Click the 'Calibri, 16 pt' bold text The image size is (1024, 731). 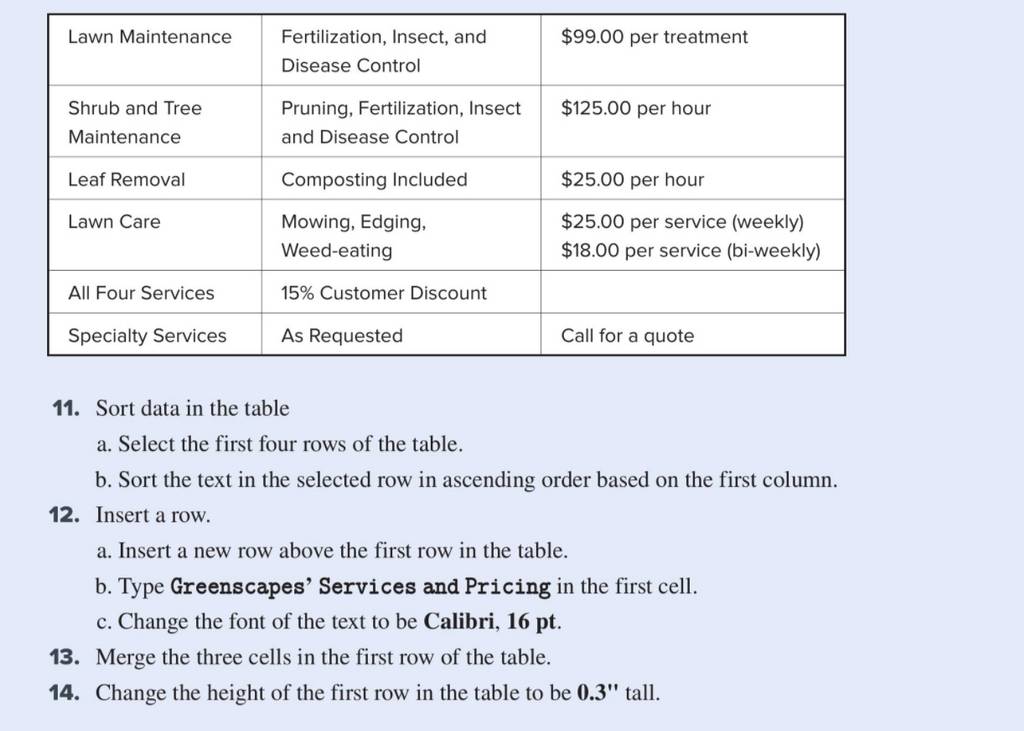pyautogui.click(x=491, y=621)
